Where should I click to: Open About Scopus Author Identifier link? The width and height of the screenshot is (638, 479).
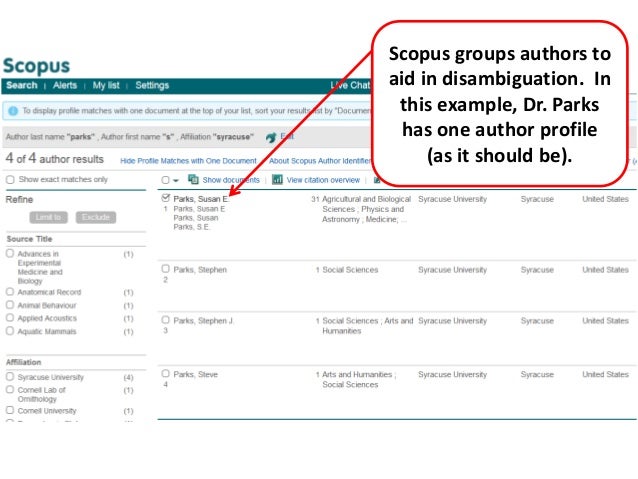pos(320,161)
